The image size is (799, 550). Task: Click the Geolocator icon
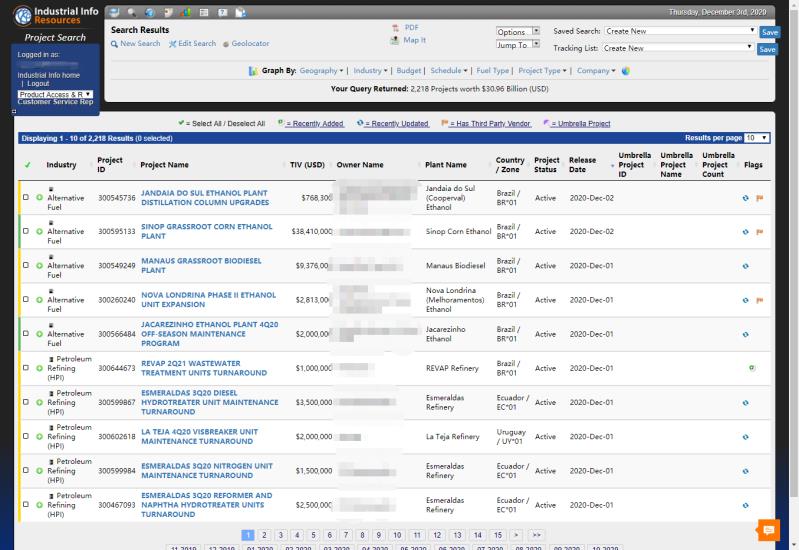[x=226, y=44]
